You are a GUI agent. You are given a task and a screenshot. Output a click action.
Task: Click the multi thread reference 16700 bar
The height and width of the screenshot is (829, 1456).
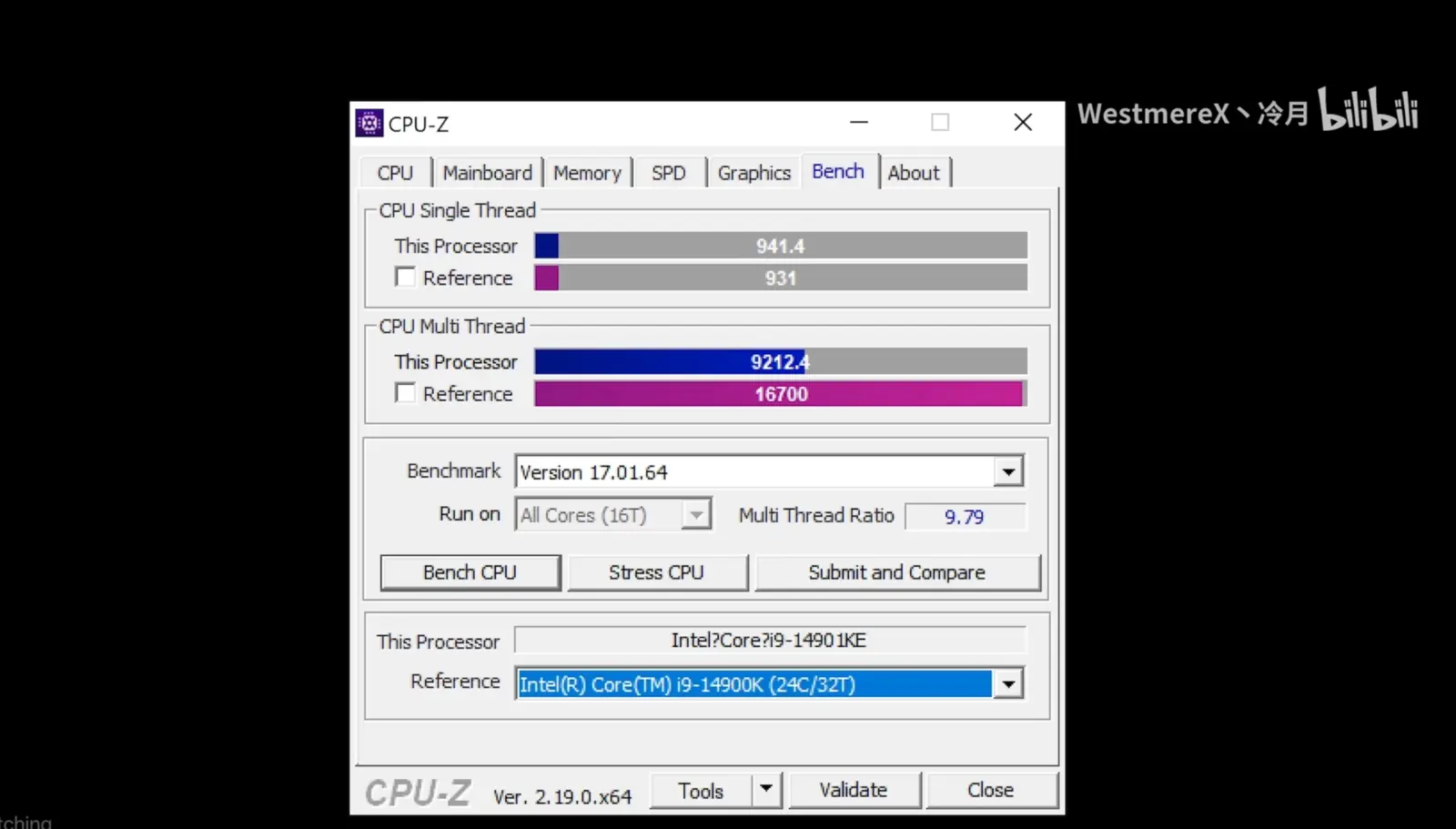tap(781, 393)
